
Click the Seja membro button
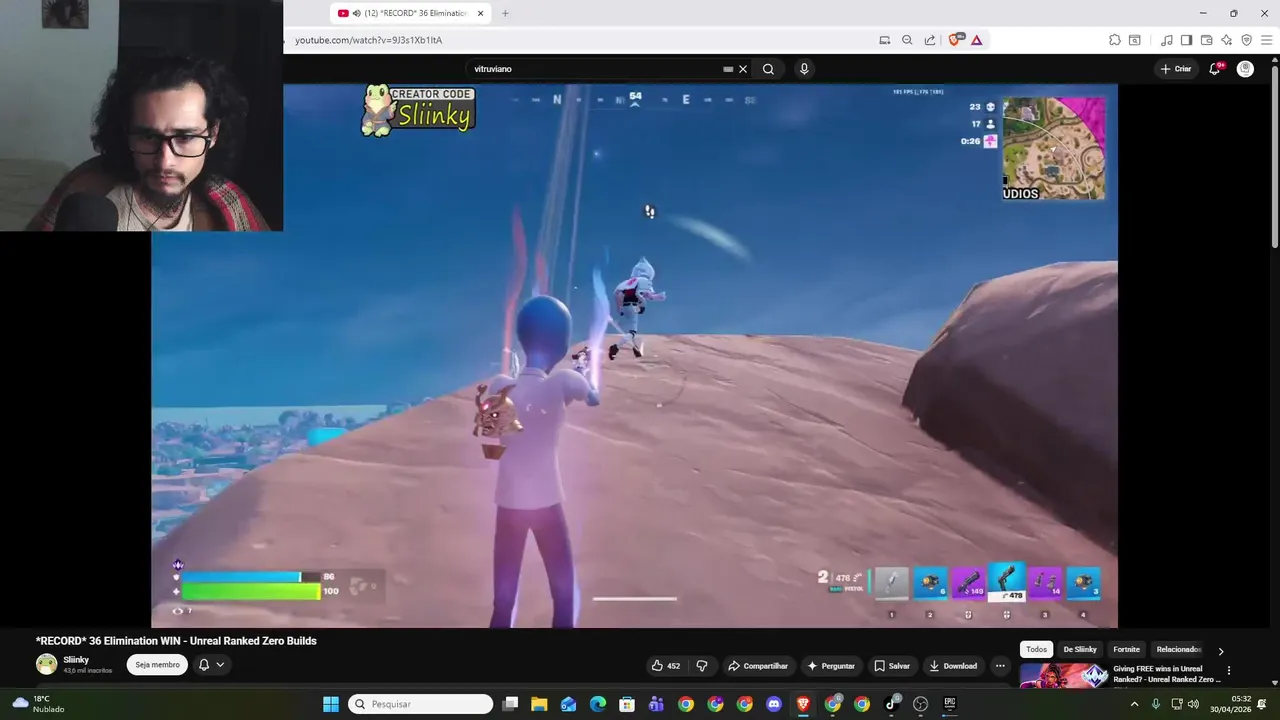click(x=157, y=665)
